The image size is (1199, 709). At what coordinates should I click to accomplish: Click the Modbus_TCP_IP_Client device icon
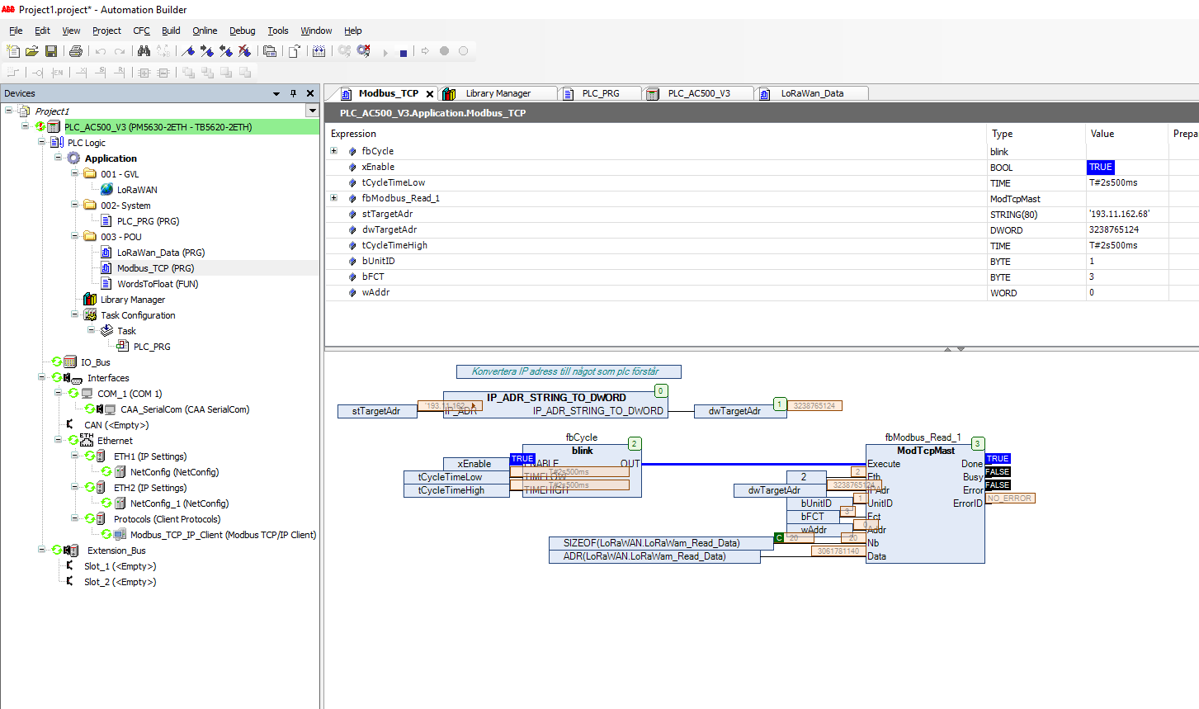(120, 535)
